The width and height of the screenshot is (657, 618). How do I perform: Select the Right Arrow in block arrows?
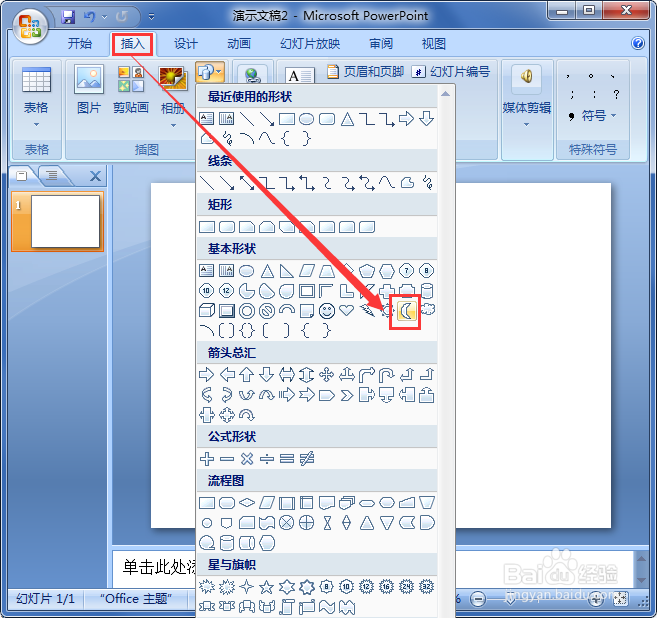point(206,374)
